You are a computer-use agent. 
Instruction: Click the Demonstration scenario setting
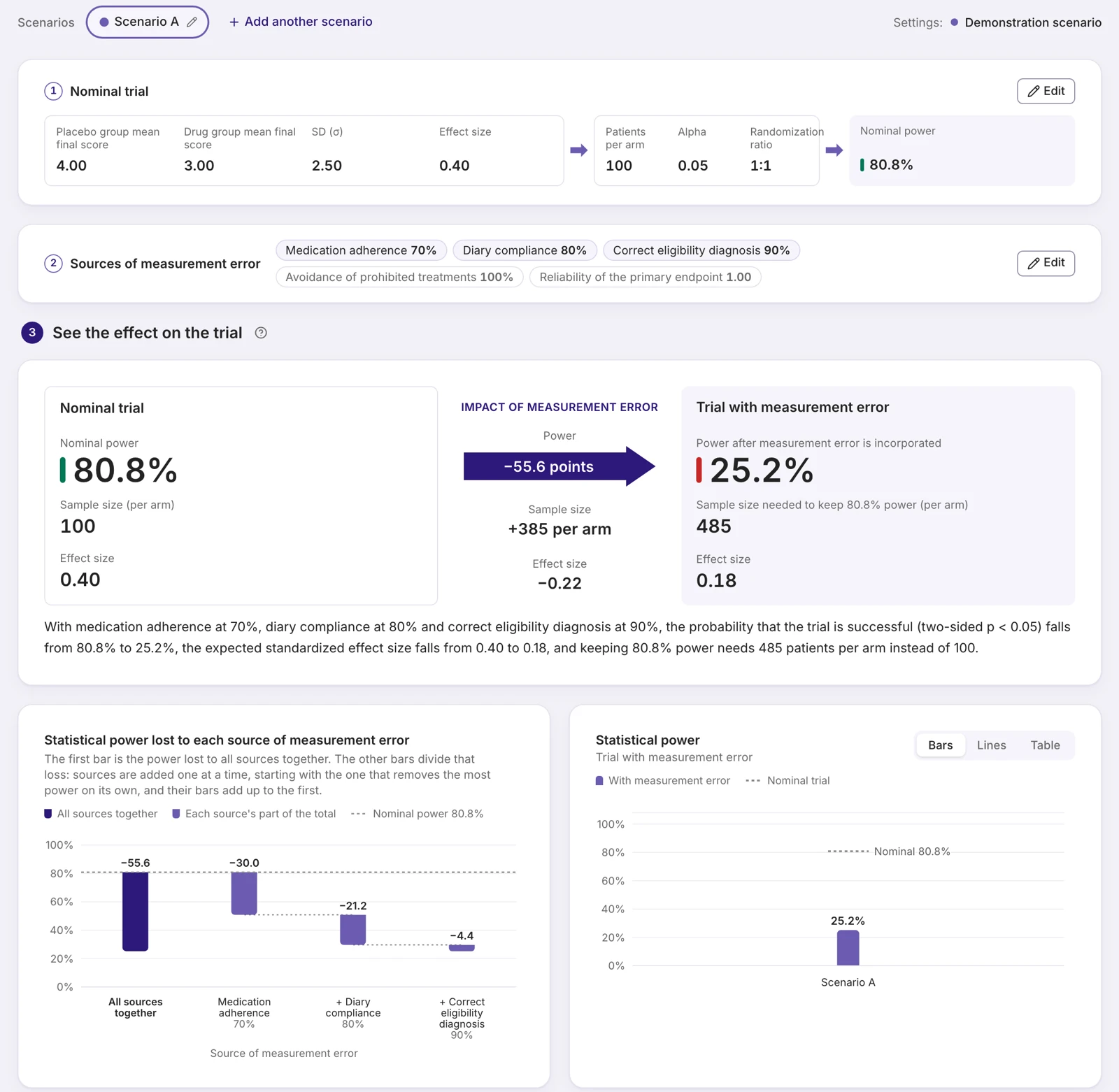1026,22
